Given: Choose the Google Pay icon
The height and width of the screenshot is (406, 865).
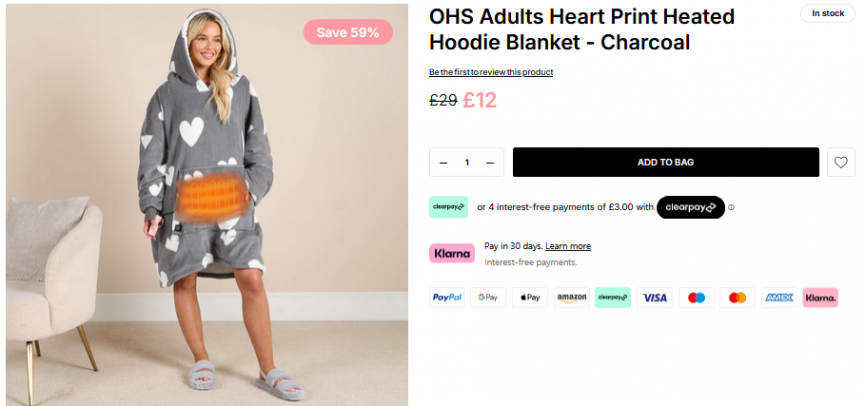Looking at the screenshot, I should pyautogui.click(x=488, y=298).
